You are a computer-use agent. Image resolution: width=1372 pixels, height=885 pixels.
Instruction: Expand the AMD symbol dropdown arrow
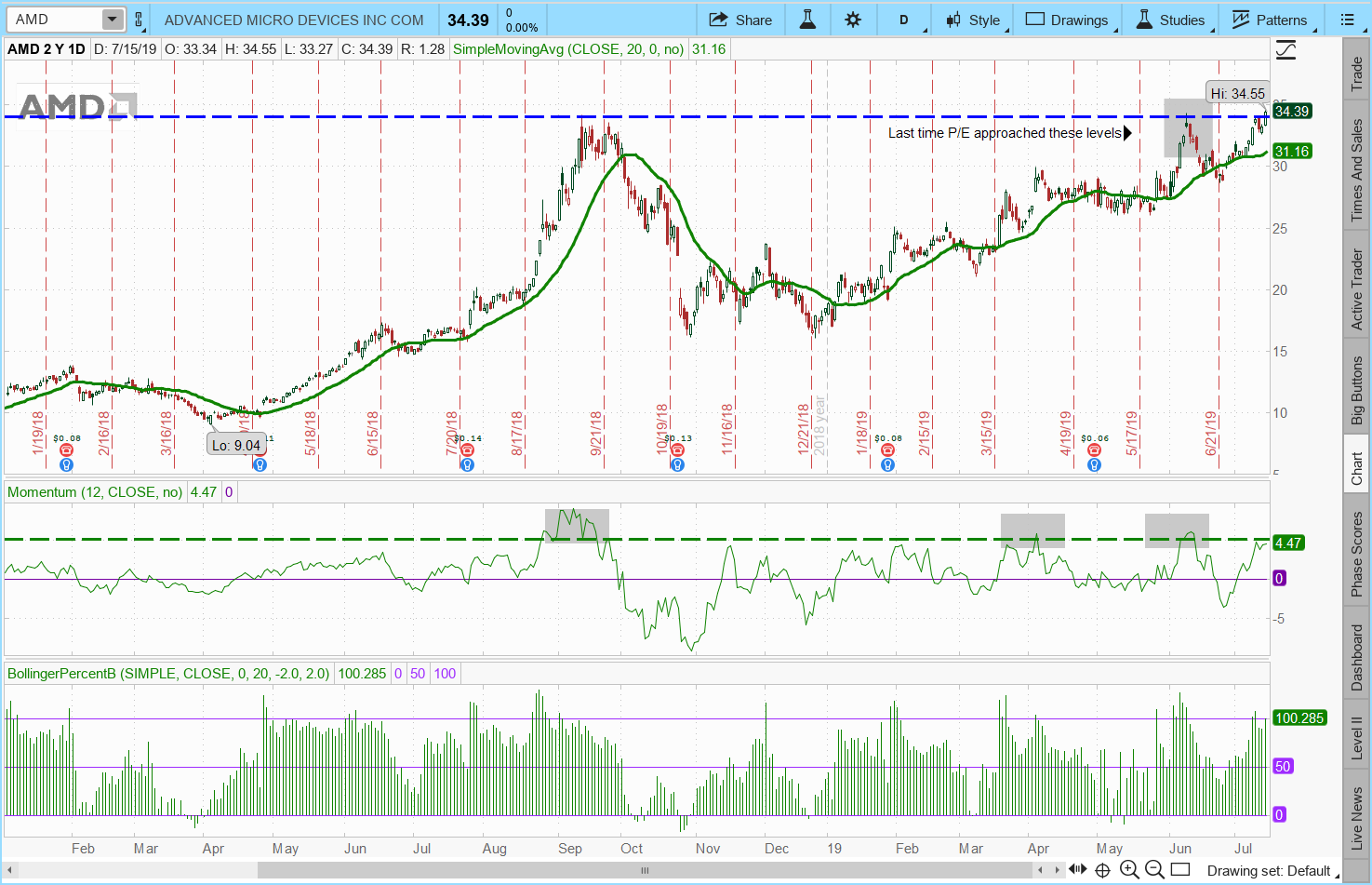112,20
